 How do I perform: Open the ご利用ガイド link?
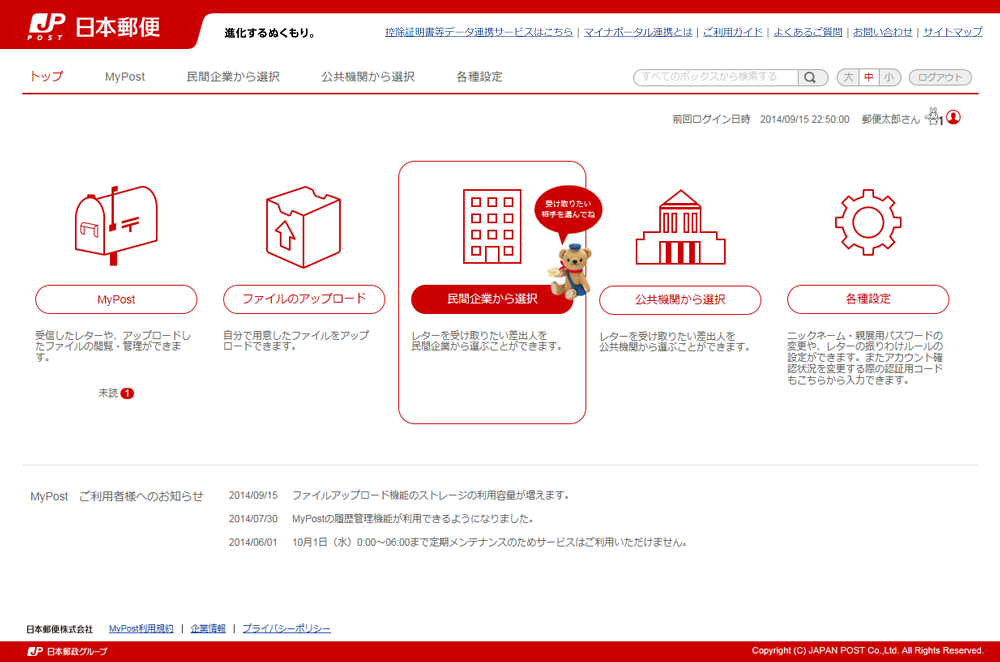coord(733,32)
